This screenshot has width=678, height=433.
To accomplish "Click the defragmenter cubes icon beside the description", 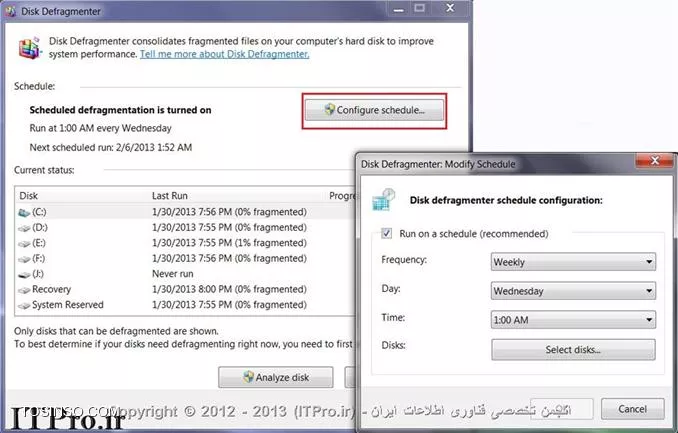I will point(29,48).
